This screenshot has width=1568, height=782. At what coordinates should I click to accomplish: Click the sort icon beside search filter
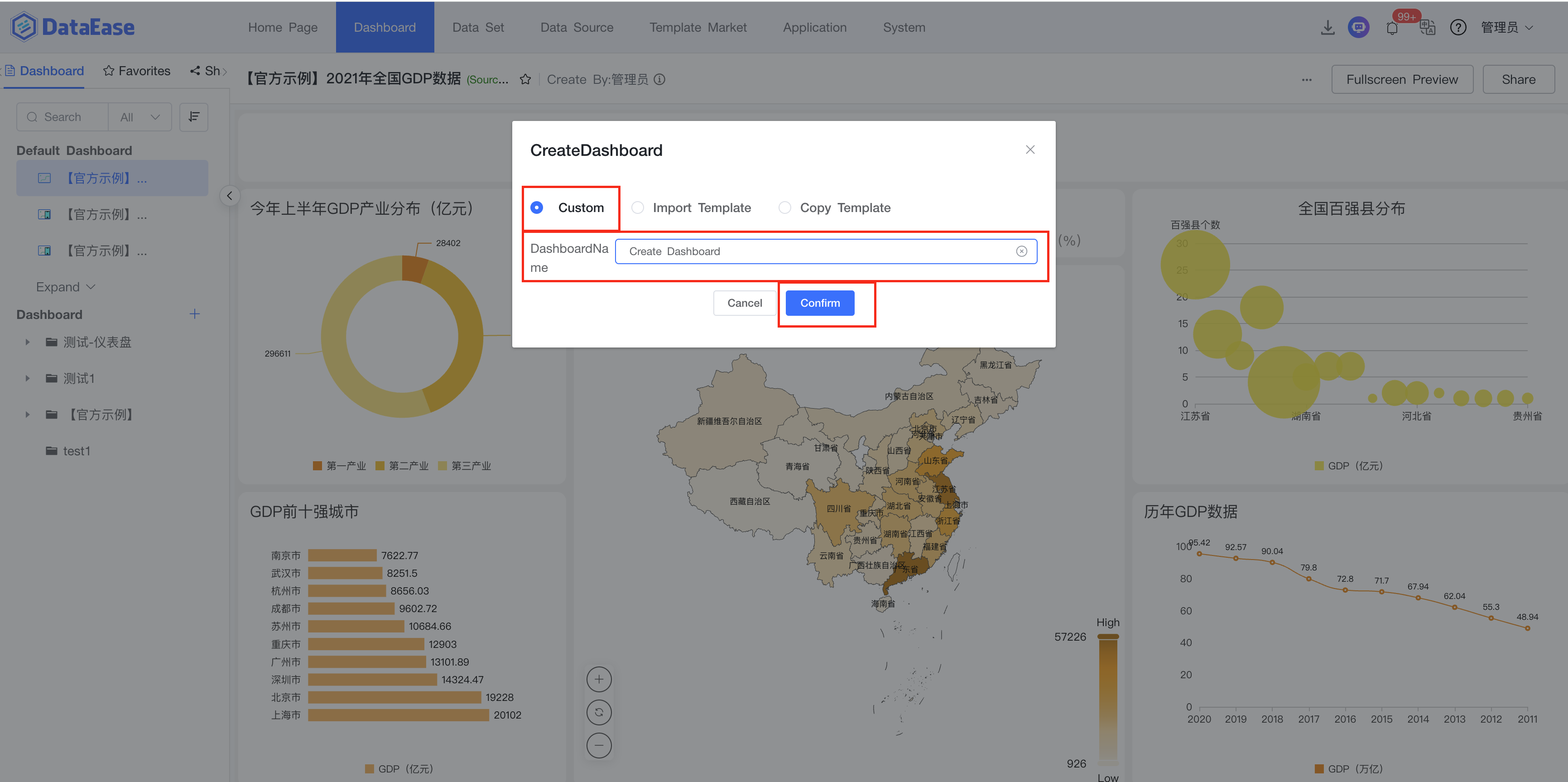(193, 117)
